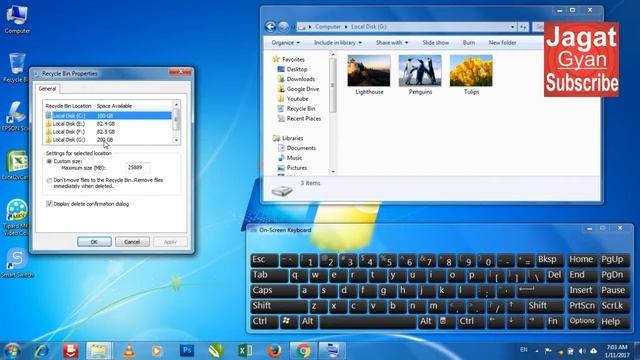Show hidden icons arrow in system tray

(537, 351)
